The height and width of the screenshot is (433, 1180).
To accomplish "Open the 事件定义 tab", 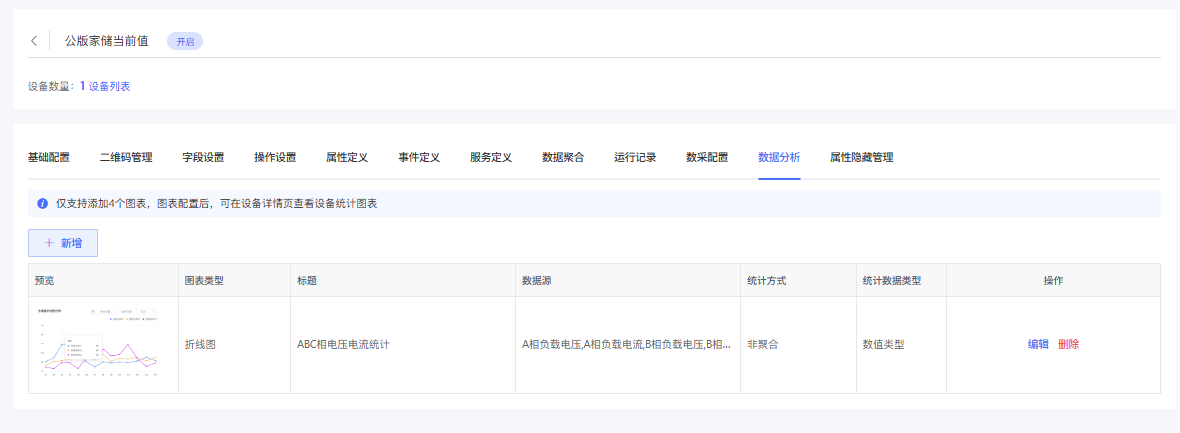I will (419, 158).
